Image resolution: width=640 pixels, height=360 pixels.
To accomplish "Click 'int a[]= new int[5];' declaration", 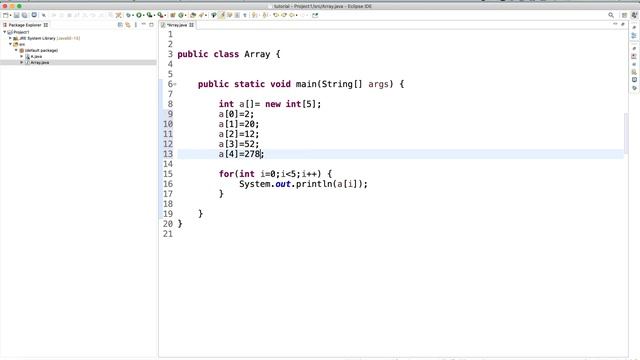I will tap(270, 104).
